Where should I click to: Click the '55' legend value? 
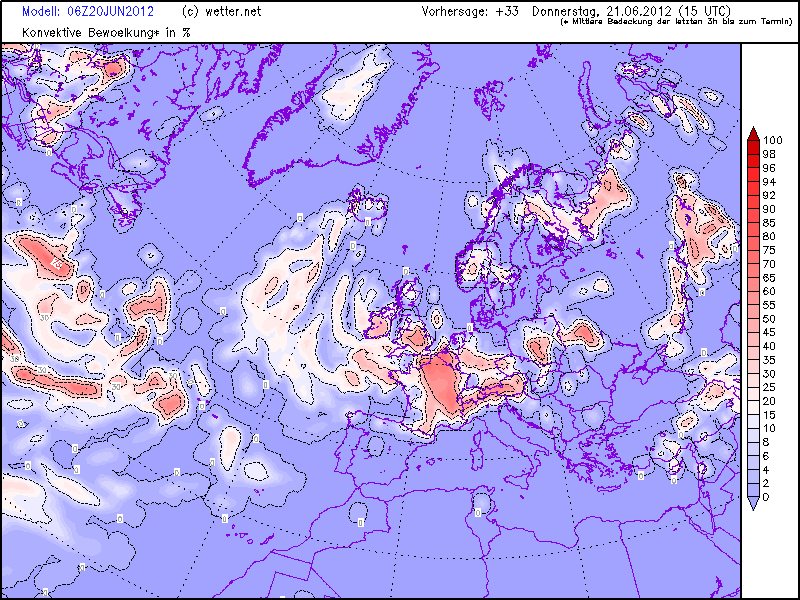click(x=769, y=305)
